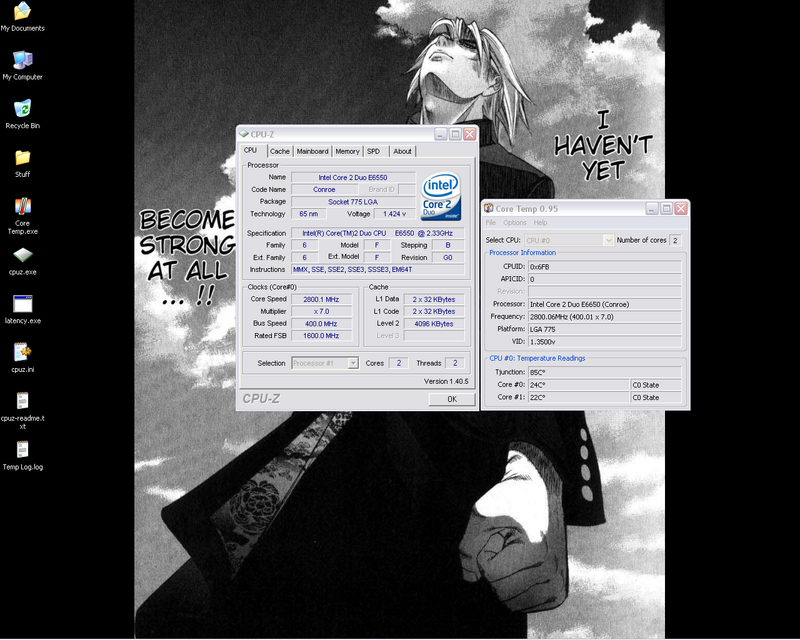800x640 pixels.
Task: Click the Tjunction field showing 85C°
Action: coord(605,373)
